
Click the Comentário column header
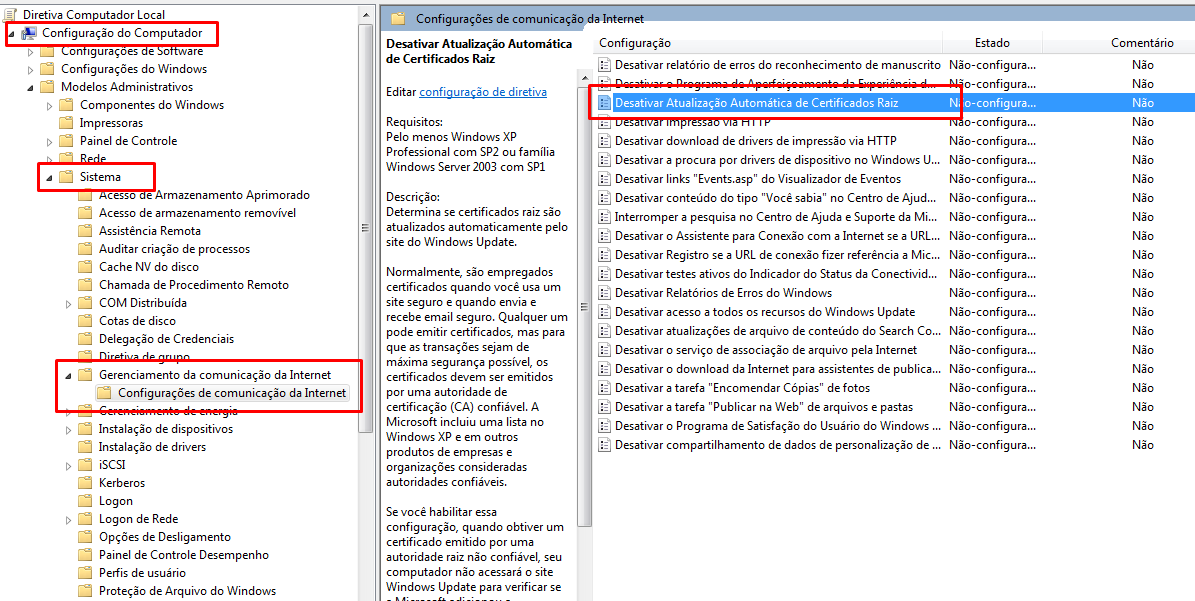[x=1142, y=43]
